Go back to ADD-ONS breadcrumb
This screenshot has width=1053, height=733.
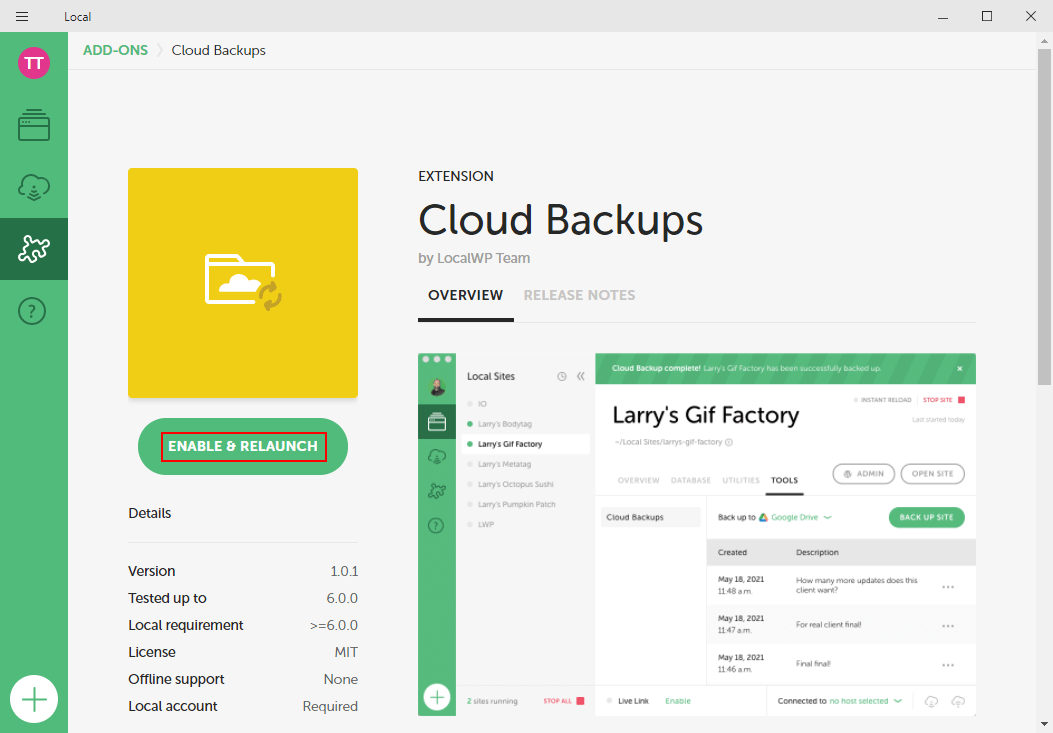[116, 50]
